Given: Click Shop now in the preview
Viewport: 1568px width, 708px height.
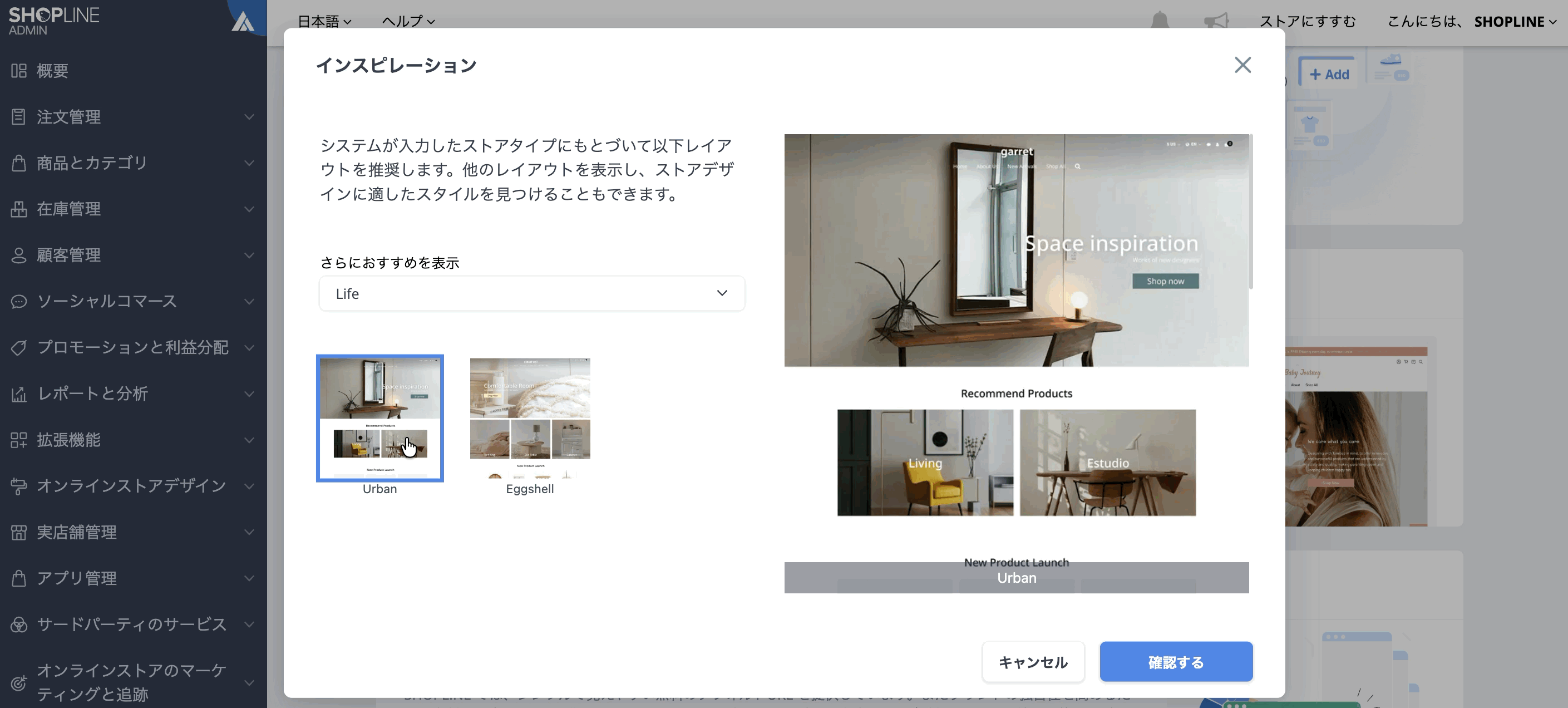Looking at the screenshot, I should (x=1165, y=281).
